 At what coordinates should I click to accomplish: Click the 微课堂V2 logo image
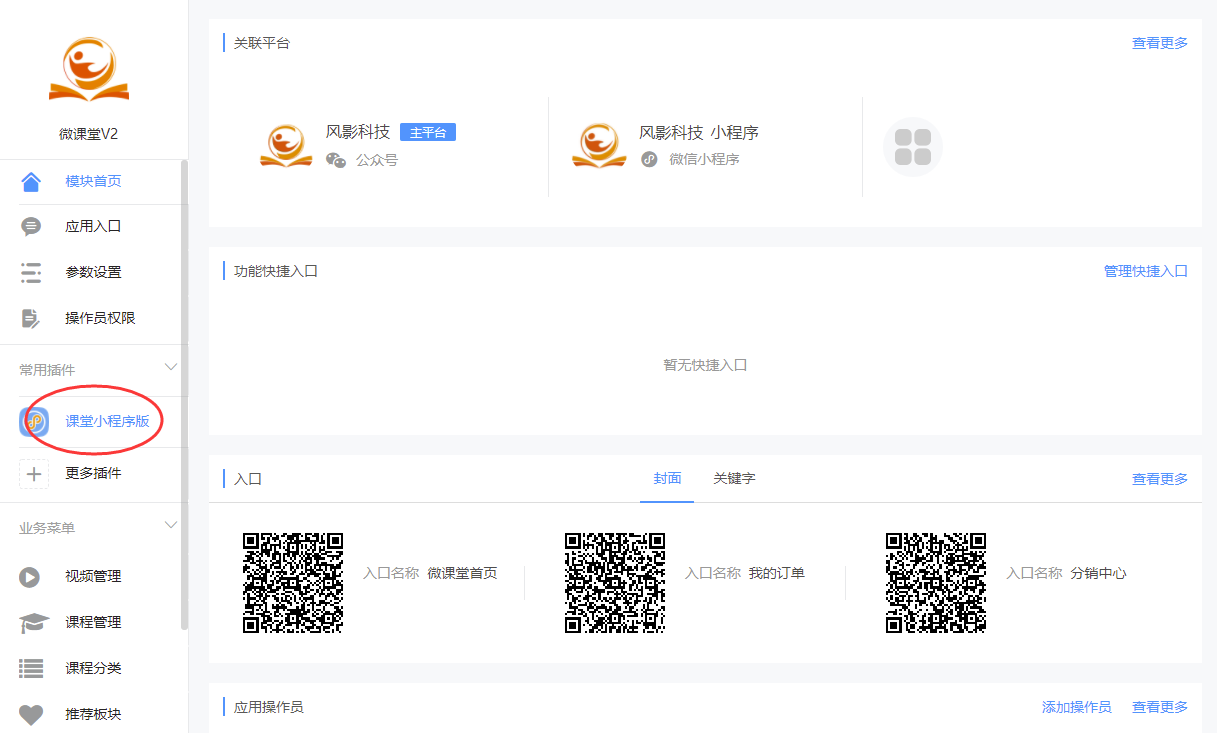tap(89, 69)
